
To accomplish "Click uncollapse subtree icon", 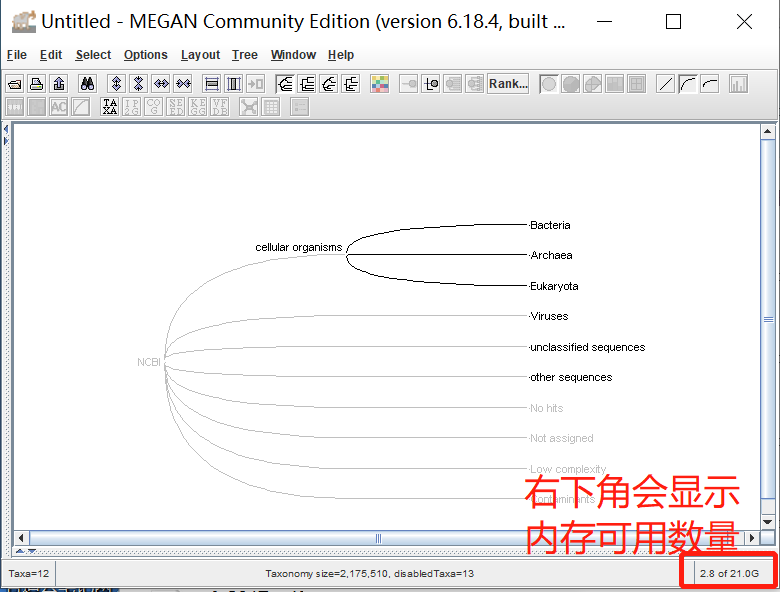I will (453, 84).
